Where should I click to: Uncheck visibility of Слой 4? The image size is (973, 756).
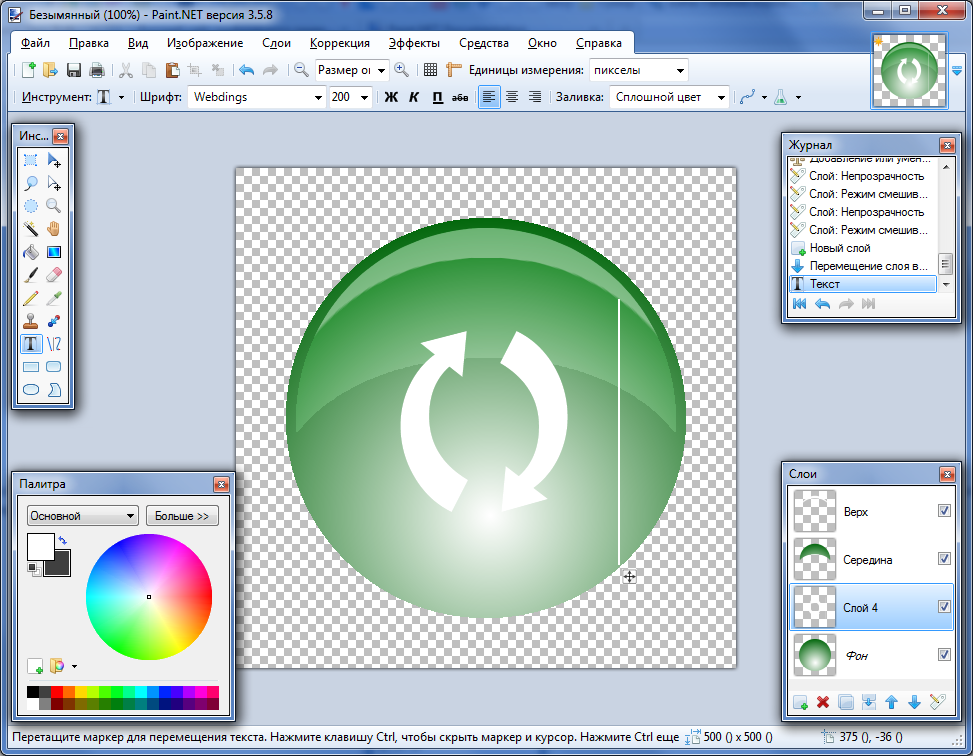[944, 606]
